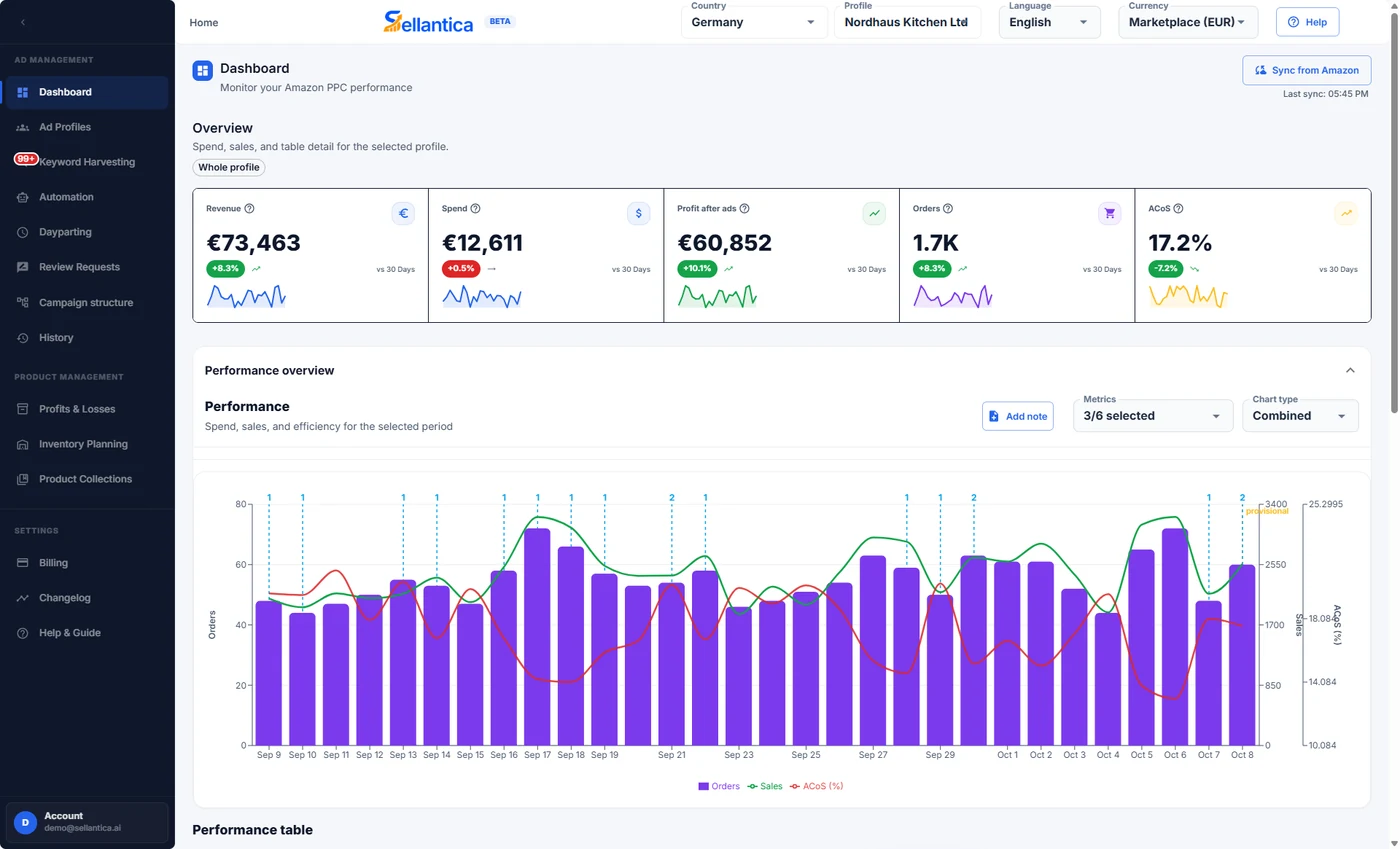
Task: Click the Help button in header
Action: 1307,22
